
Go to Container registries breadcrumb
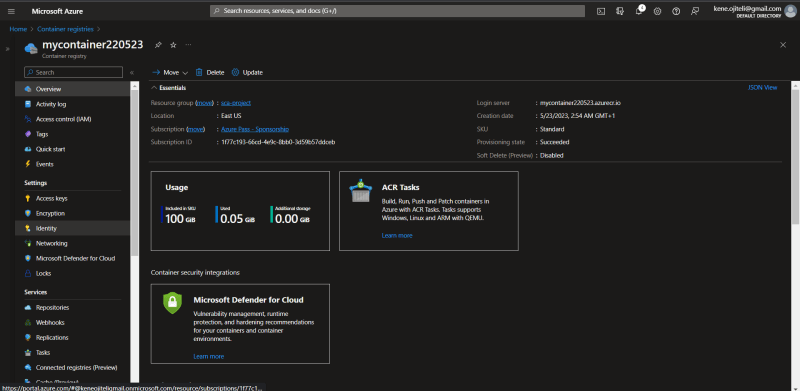tap(65, 29)
